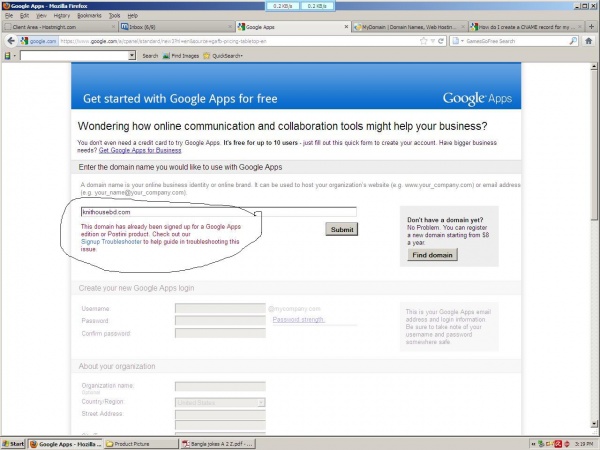Open the Bookmarks menu
This screenshot has height=450, width=600.
tap(89, 16)
